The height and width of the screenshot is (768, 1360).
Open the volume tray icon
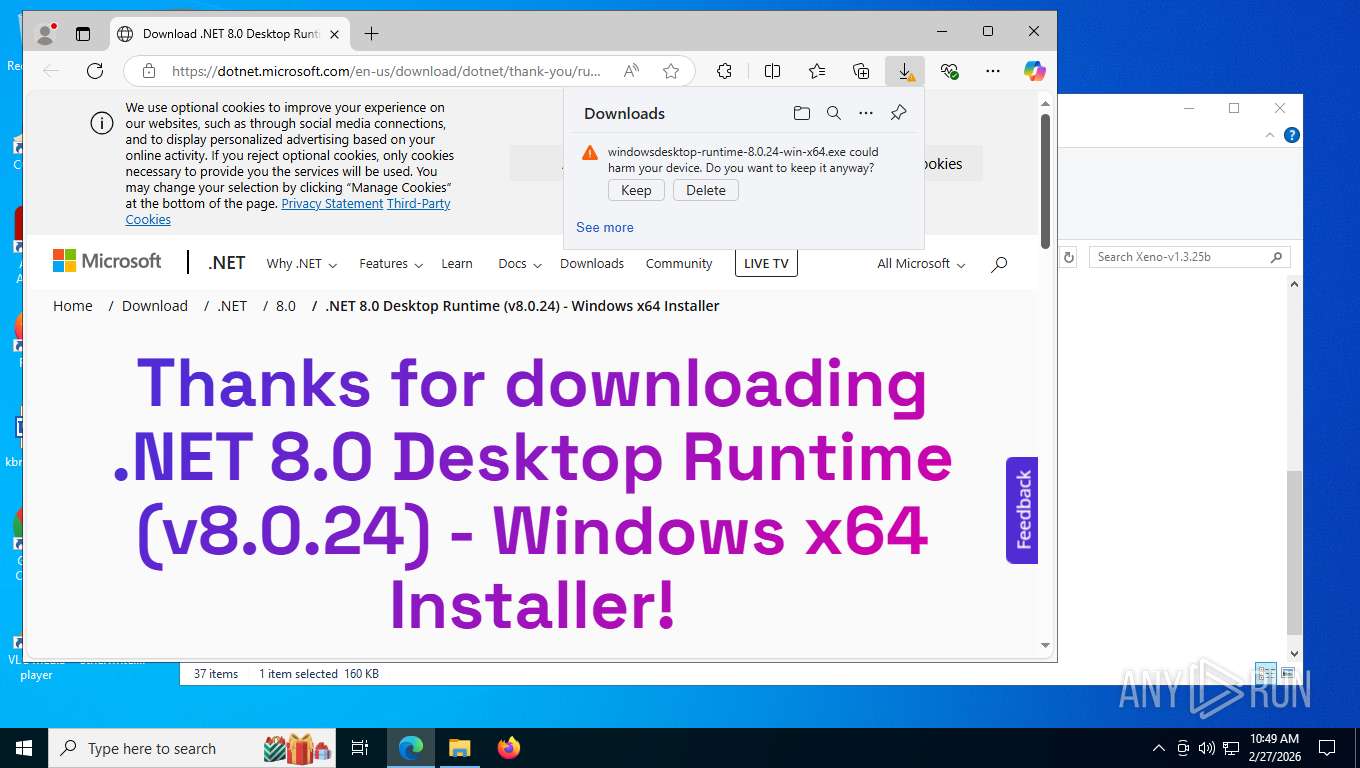pos(1206,748)
